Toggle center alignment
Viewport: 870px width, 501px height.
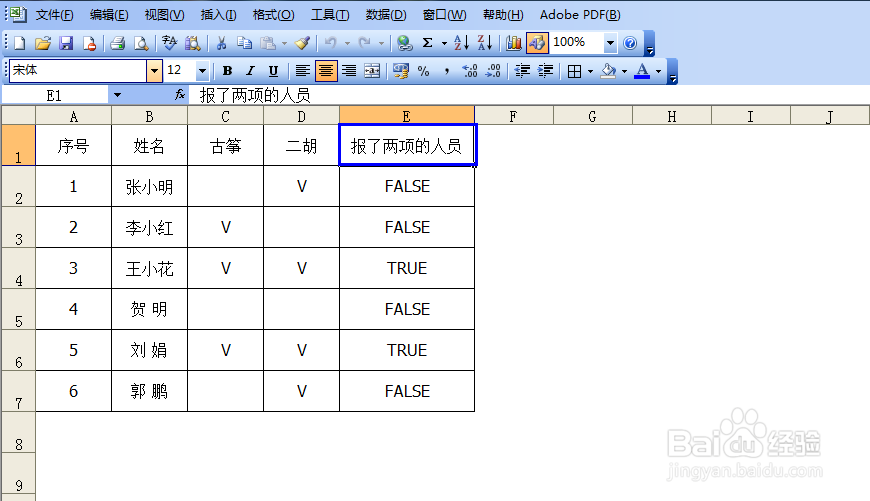pyautogui.click(x=326, y=71)
